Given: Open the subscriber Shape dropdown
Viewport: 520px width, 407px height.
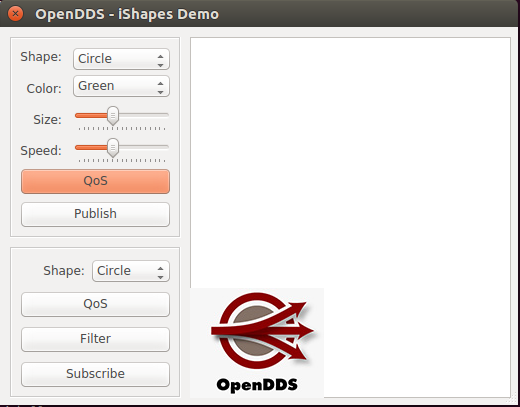Looking at the screenshot, I should [x=131, y=271].
